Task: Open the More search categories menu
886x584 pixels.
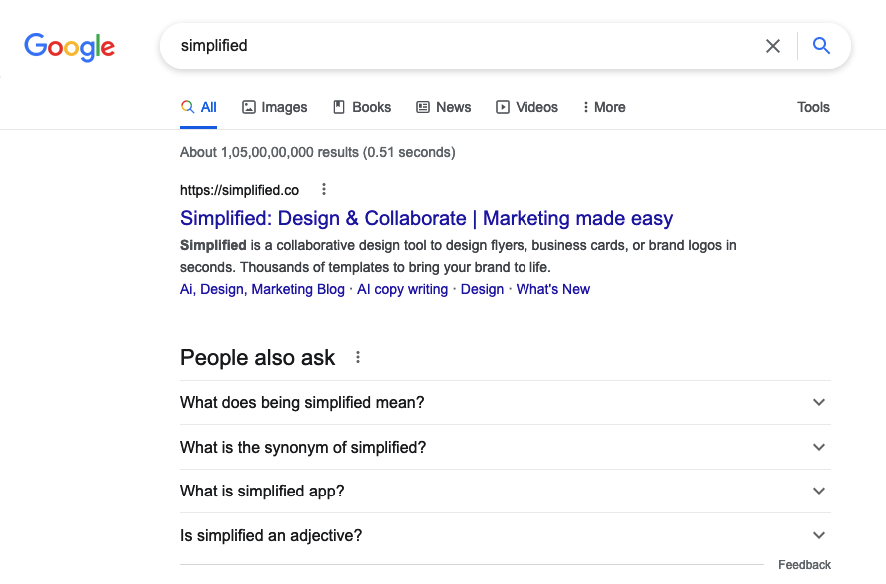Action: coord(604,107)
